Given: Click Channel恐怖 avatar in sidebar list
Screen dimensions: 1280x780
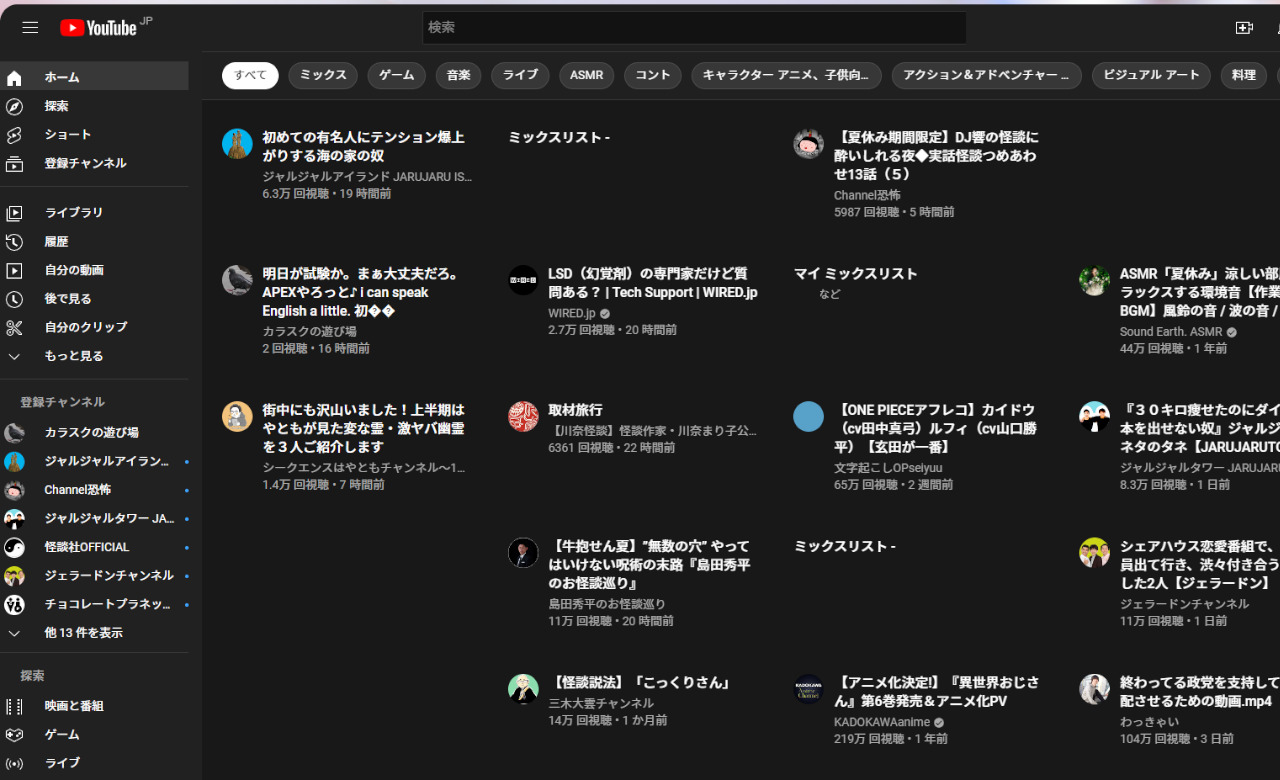Looking at the screenshot, I should pos(14,490).
